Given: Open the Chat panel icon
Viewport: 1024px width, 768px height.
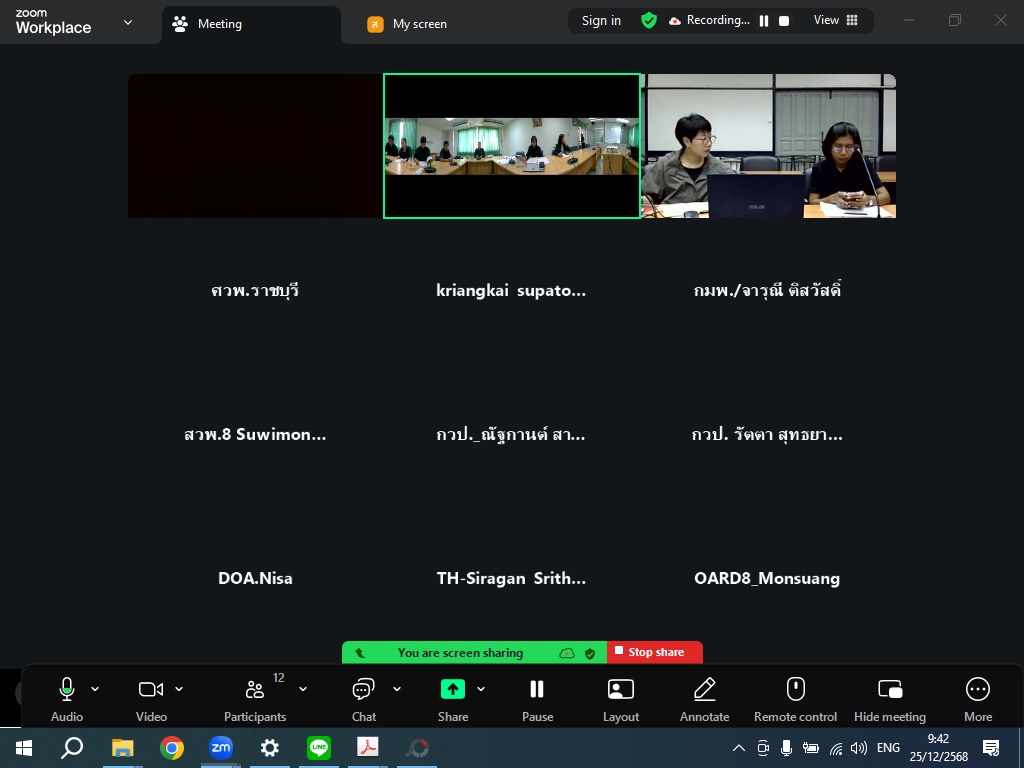Looking at the screenshot, I should 364,690.
